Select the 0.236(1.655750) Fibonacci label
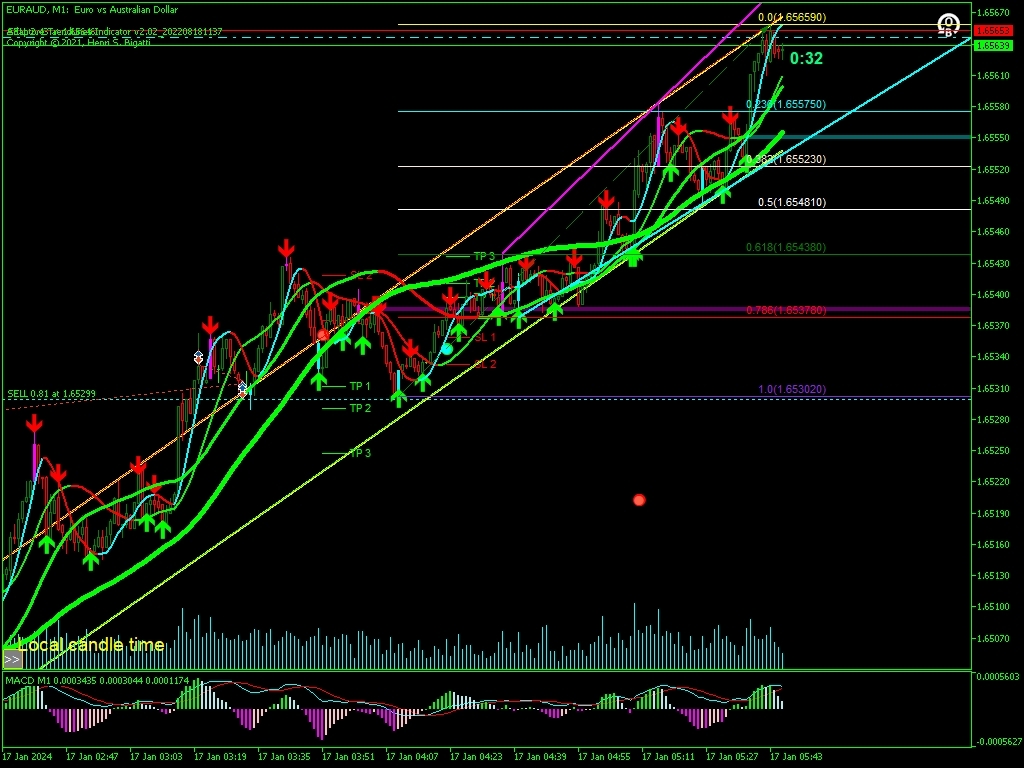The height and width of the screenshot is (768, 1024). [x=786, y=104]
